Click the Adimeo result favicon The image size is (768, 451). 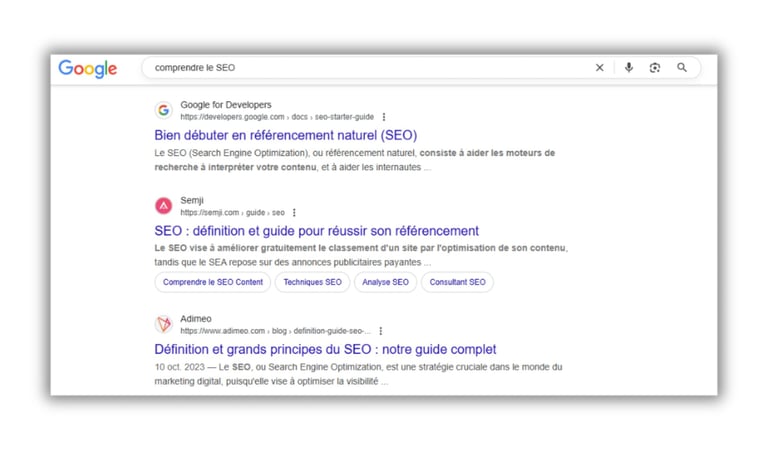tap(164, 324)
